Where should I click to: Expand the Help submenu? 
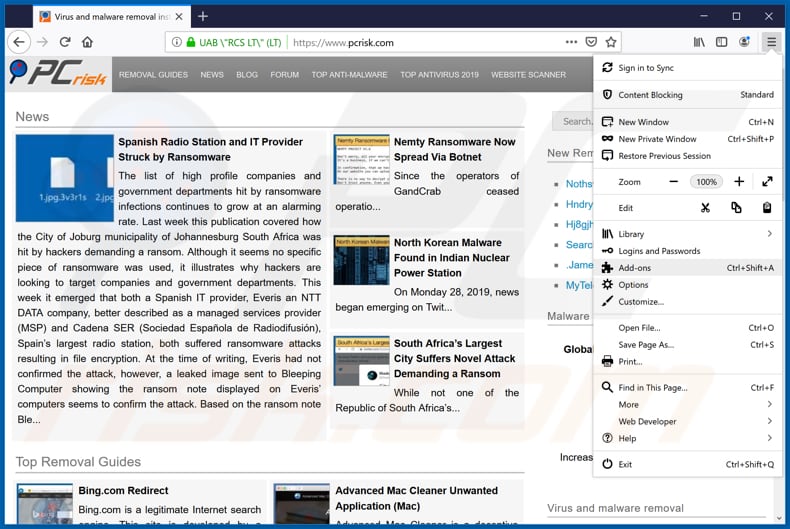pos(687,439)
